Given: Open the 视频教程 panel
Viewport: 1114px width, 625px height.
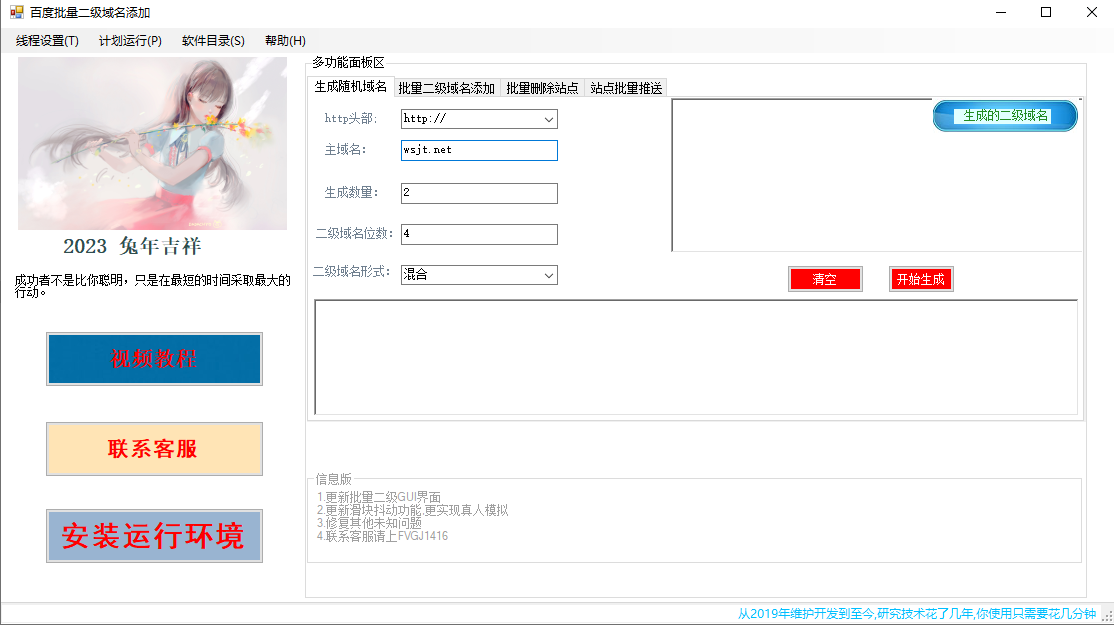Looking at the screenshot, I should pos(153,359).
